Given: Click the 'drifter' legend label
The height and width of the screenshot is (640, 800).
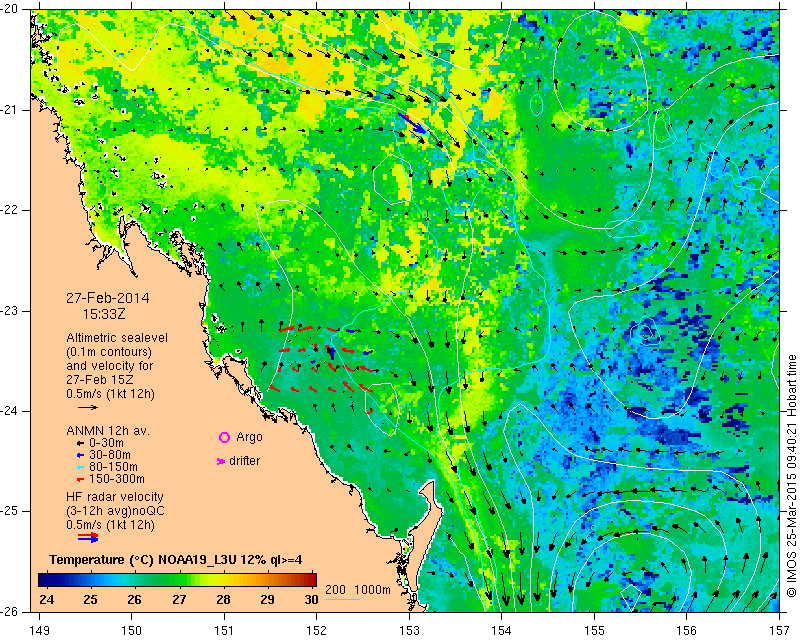Looking at the screenshot, I should click(x=244, y=461).
